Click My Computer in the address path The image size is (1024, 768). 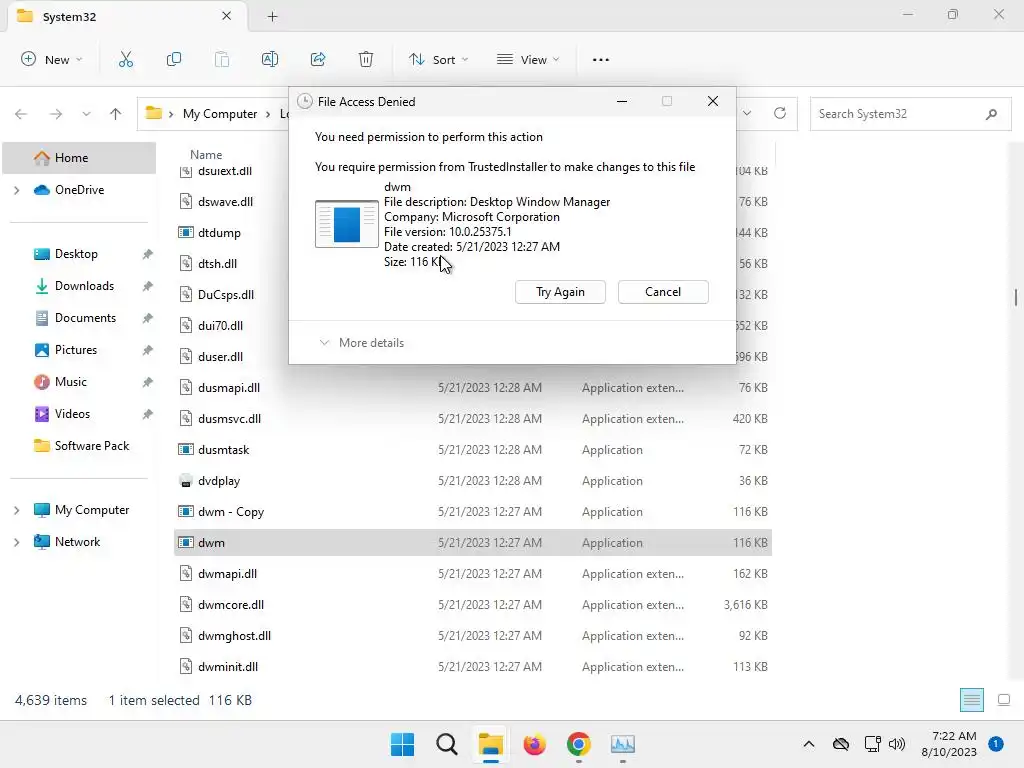point(220,114)
